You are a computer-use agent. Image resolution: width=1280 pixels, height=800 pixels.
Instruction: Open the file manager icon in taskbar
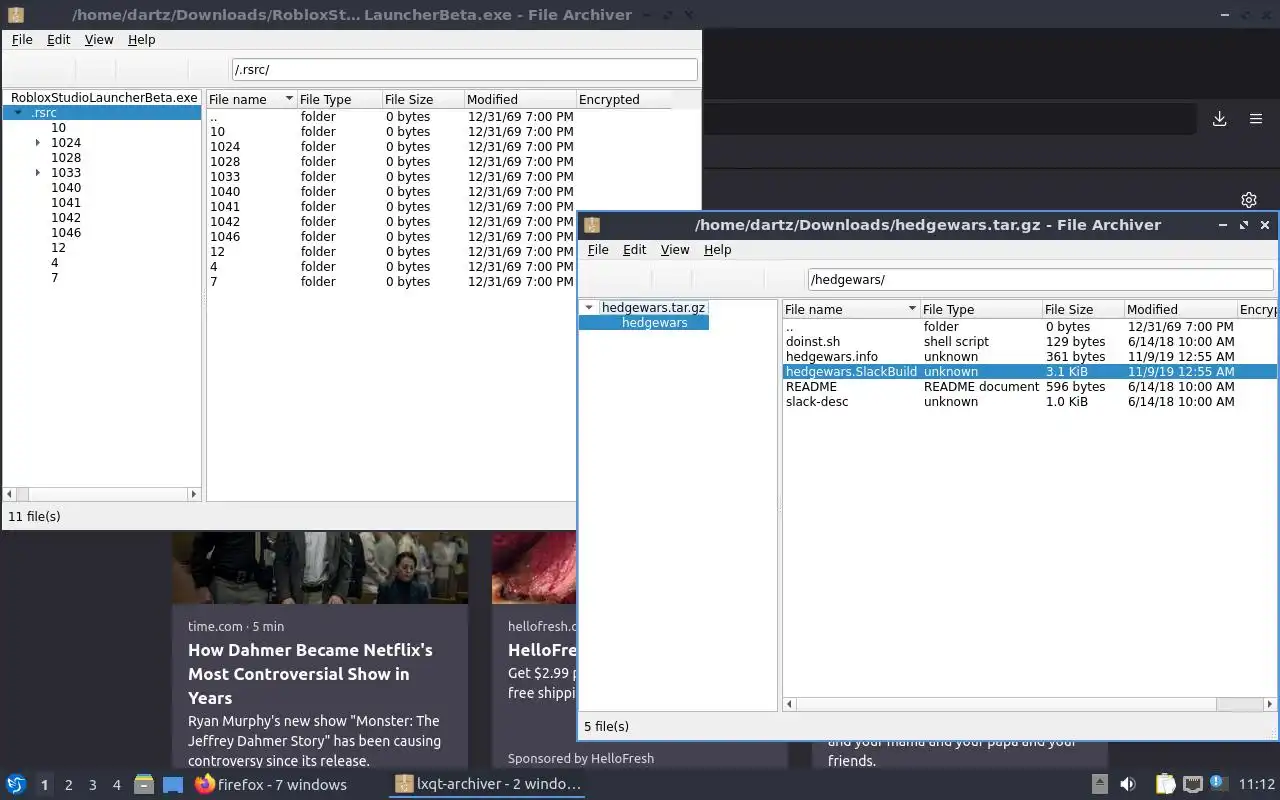tap(144, 784)
